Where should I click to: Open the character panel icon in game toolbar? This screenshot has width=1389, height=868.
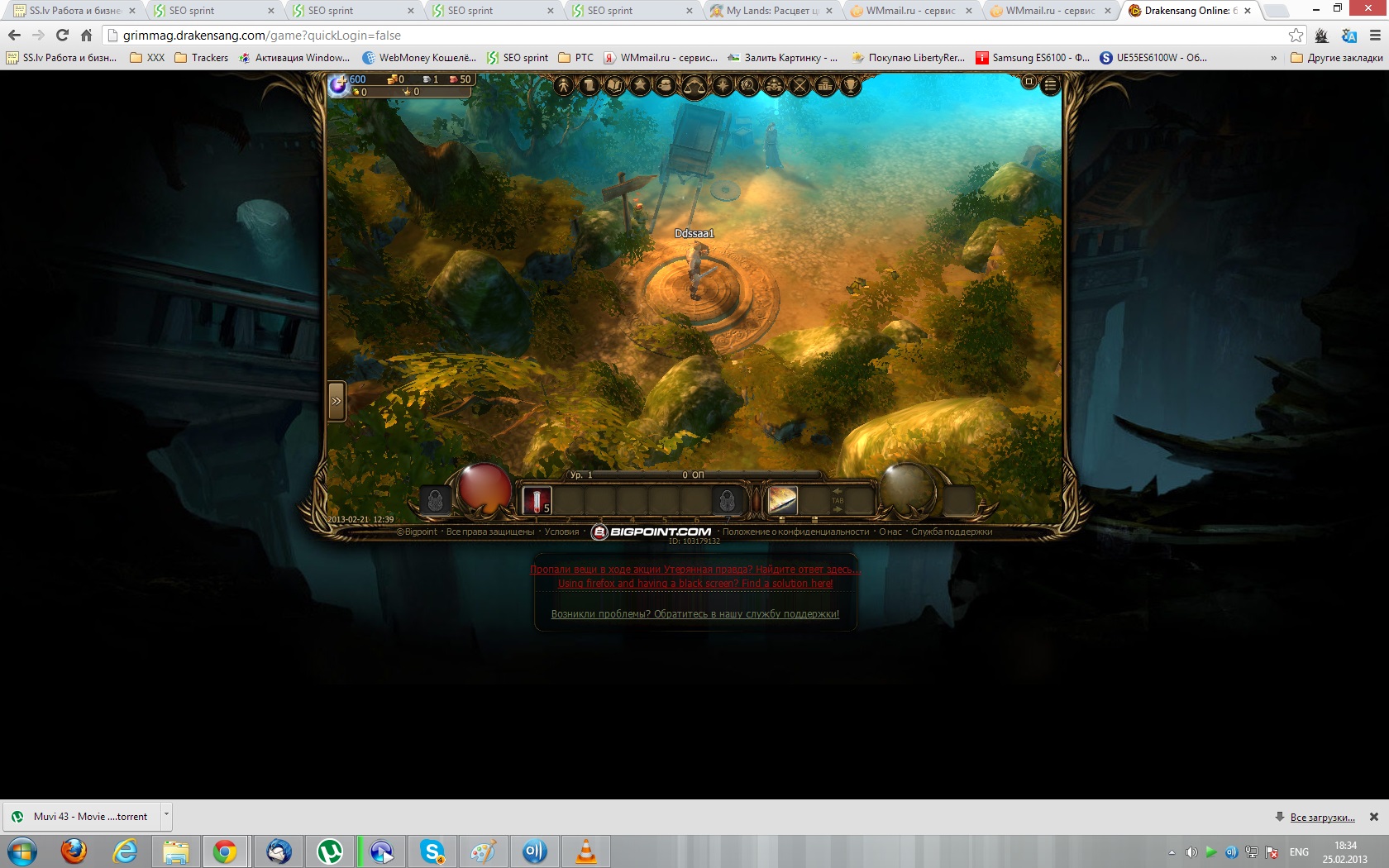click(563, 85)
